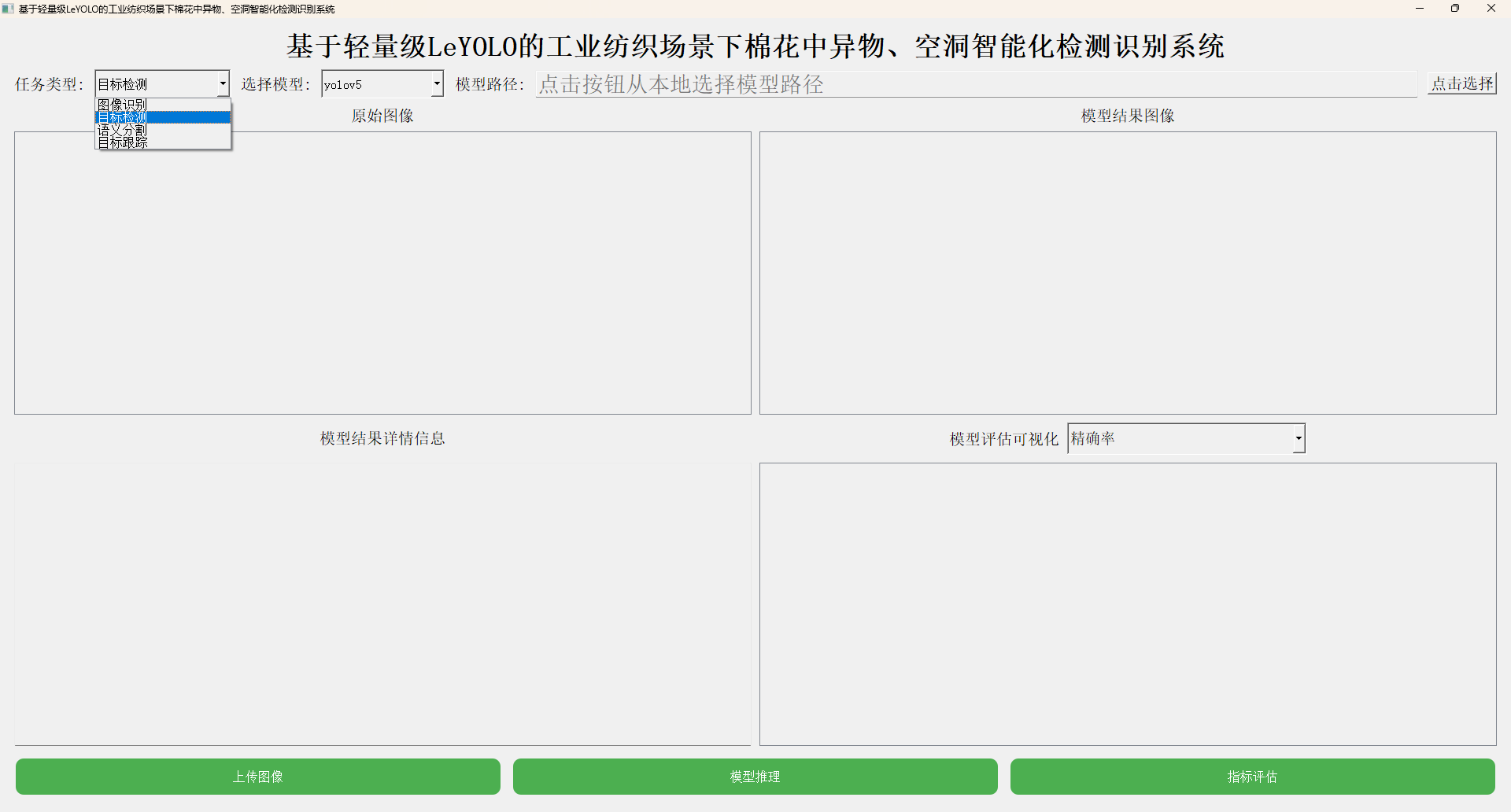Click the 原始图像 label text
Image resolution: width=1511 pixels, height=812 pixels.
(x=382, y=116)
